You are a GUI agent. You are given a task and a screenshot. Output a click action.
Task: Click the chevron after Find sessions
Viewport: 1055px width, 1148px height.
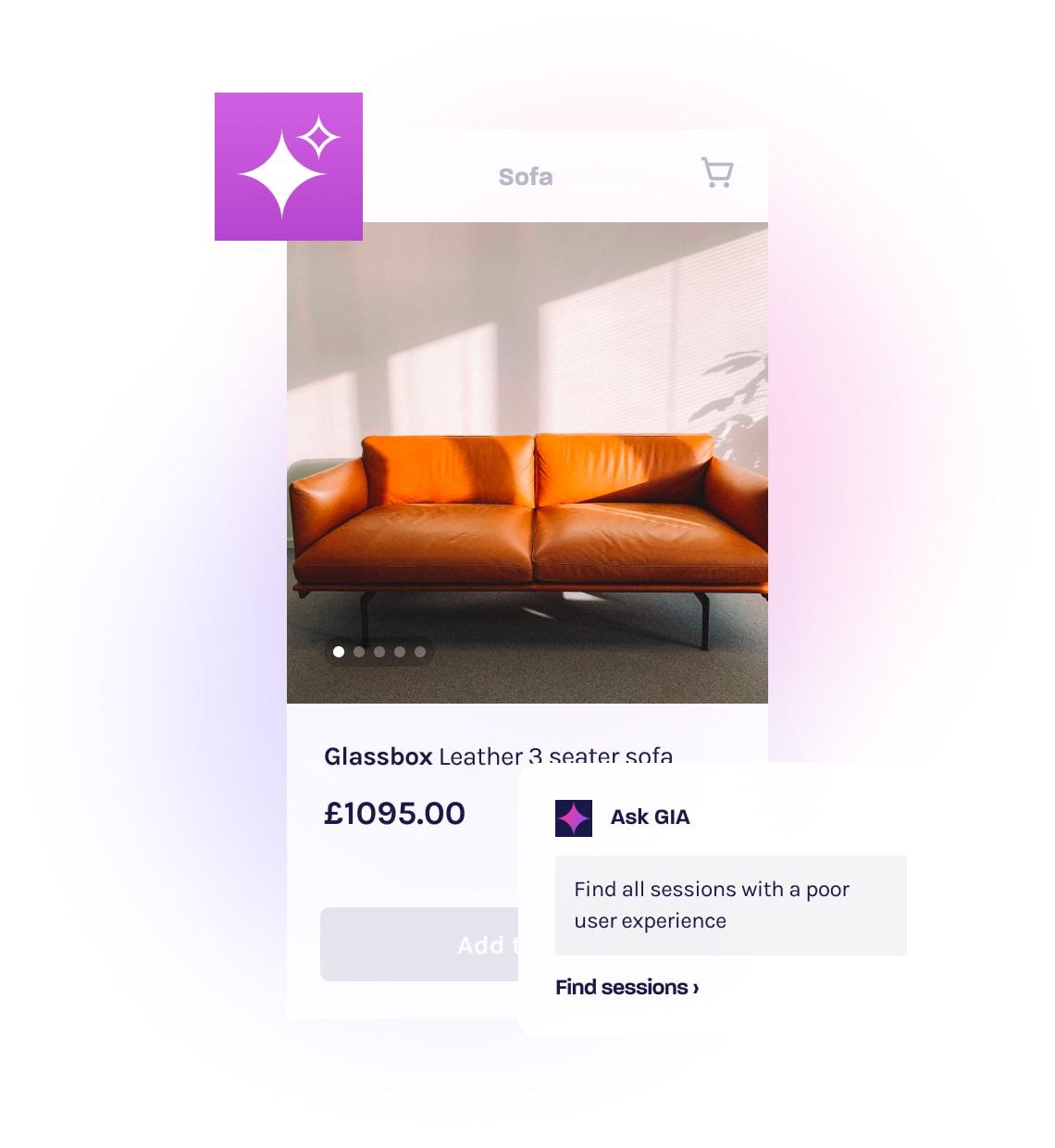point(696,988)
